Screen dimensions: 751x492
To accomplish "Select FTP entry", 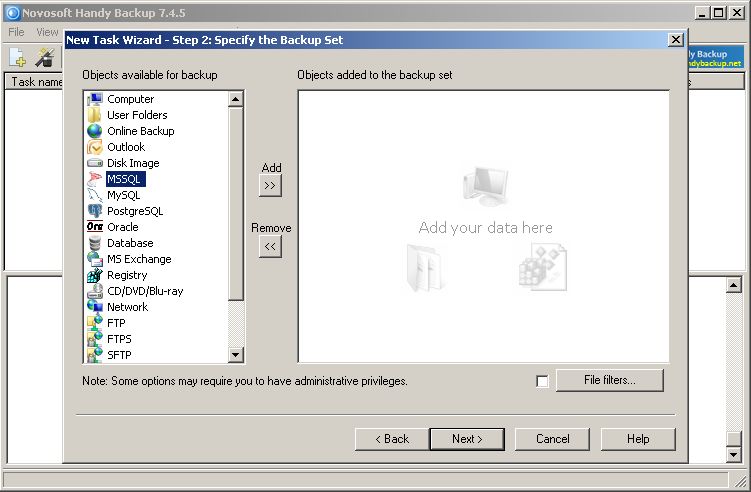I will [116, 323].
